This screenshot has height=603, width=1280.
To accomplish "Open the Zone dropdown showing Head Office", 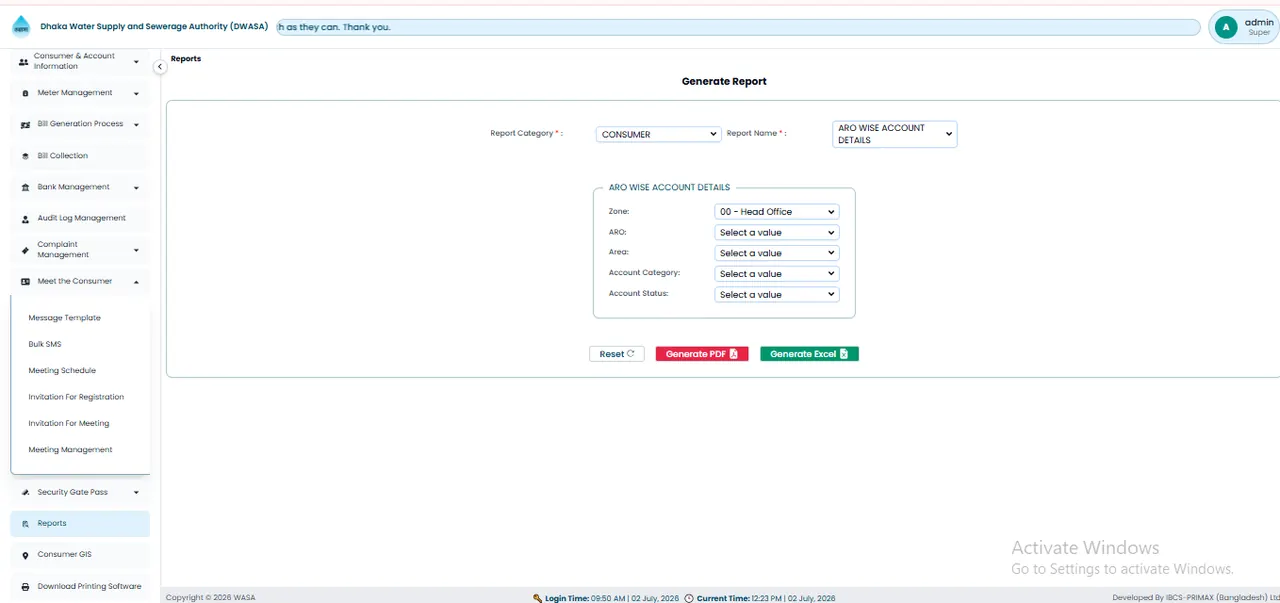I will click(777, 212).
